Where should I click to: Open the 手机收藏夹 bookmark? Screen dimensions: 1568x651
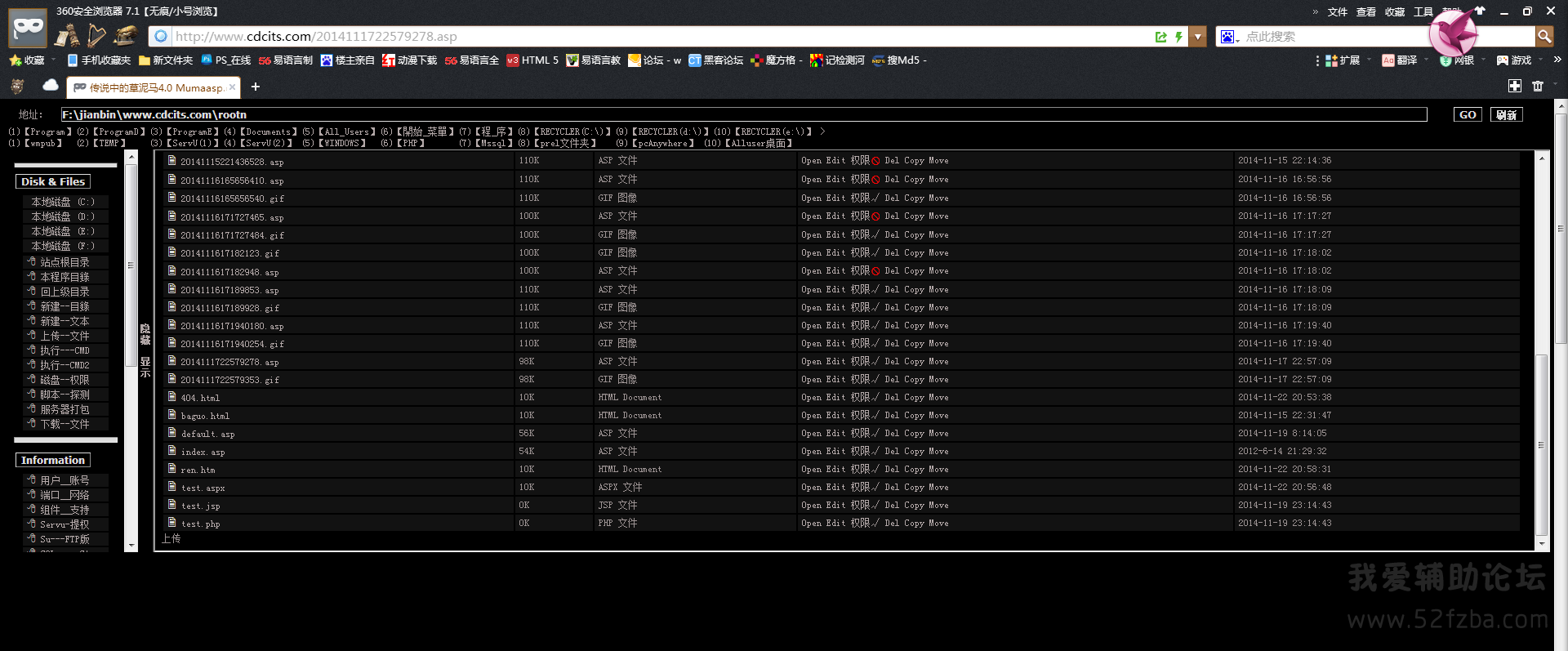99,60
